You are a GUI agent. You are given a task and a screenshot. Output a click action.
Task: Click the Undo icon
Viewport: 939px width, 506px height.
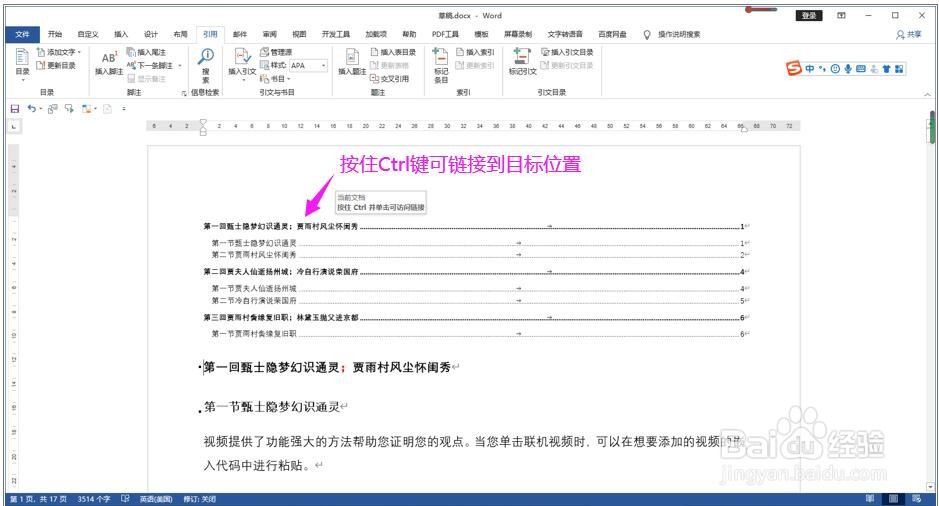click(31, 109)
